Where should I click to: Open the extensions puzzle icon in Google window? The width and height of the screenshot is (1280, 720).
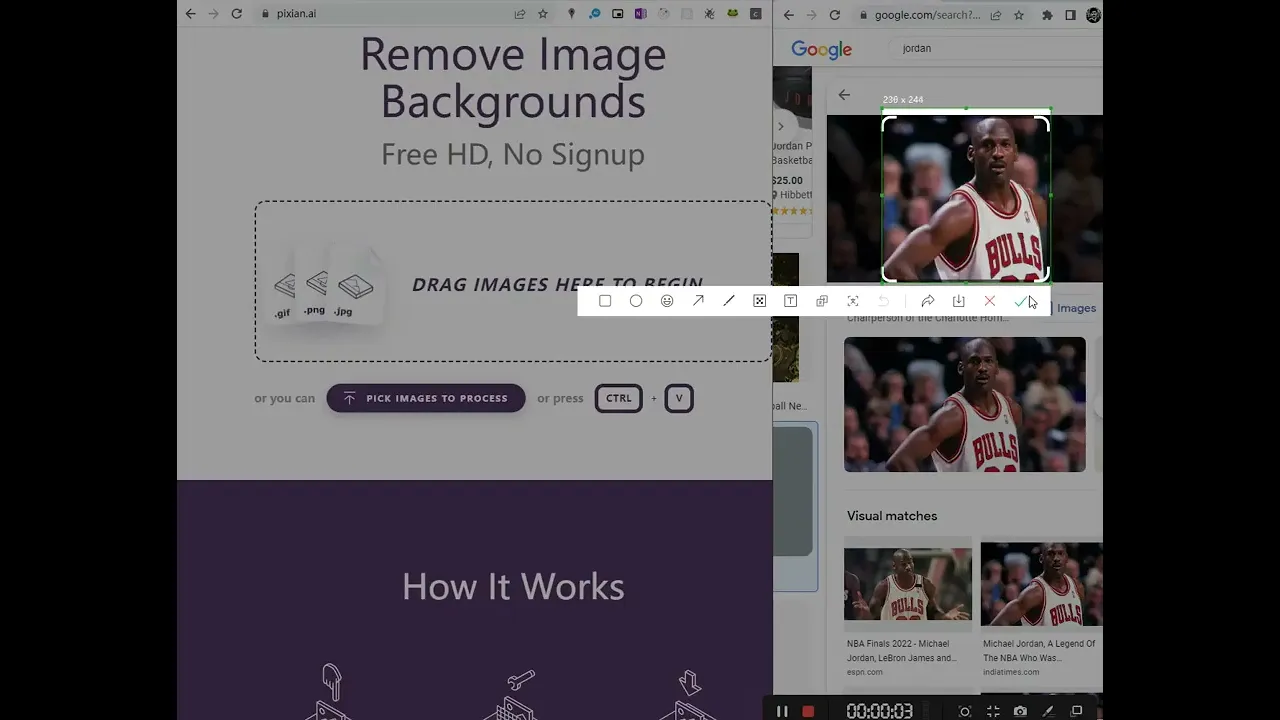1047,15
